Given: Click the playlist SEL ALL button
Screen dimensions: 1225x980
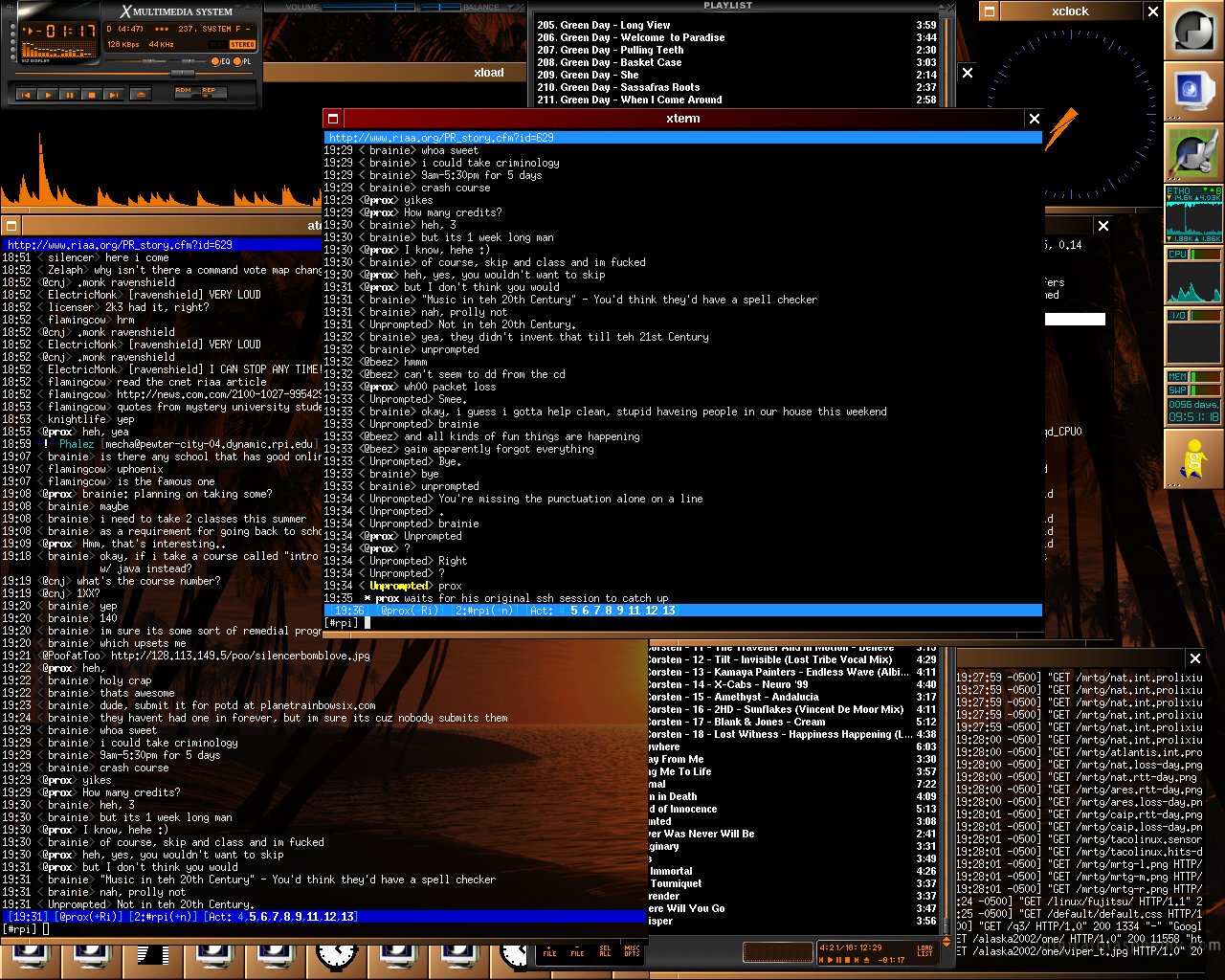Looking at the screenshot, I should tap(606, 950).
